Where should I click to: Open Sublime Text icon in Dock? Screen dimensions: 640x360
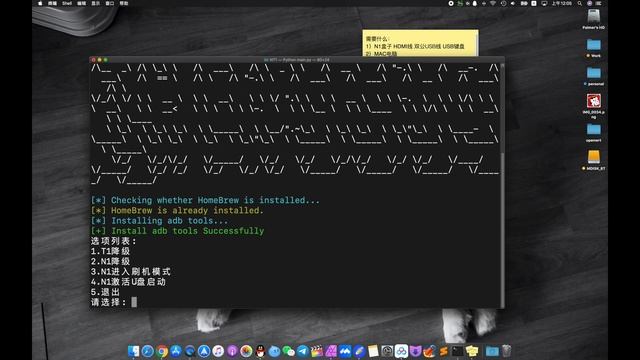coord(444,351)
